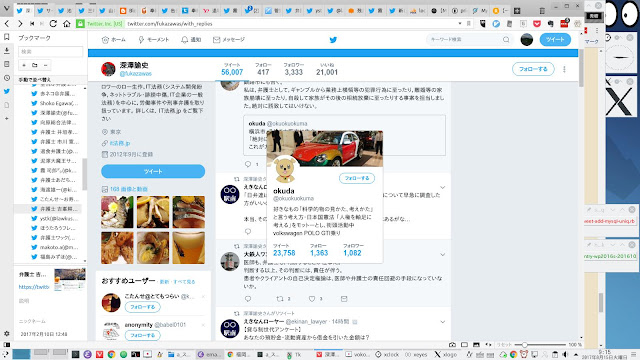The width and height of the screenshot is (640, 360).
Task: Adjust the page zoom slider in the status bar
Action: click(x=540, y=345)
